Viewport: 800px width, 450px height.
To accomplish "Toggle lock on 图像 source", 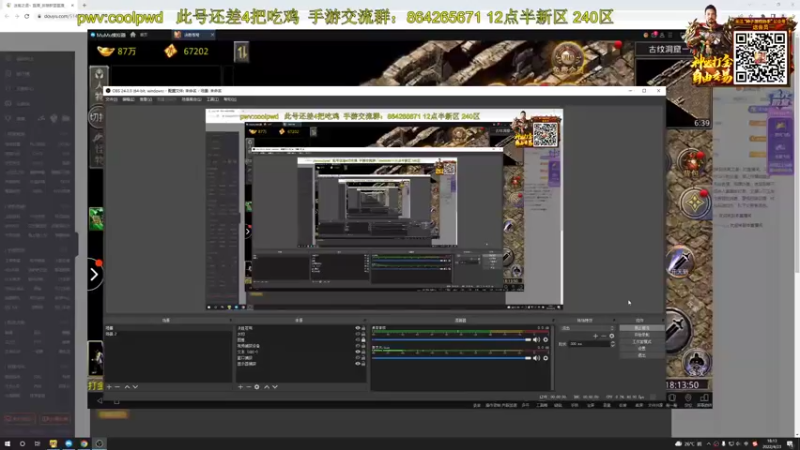I will click(363, 340).
